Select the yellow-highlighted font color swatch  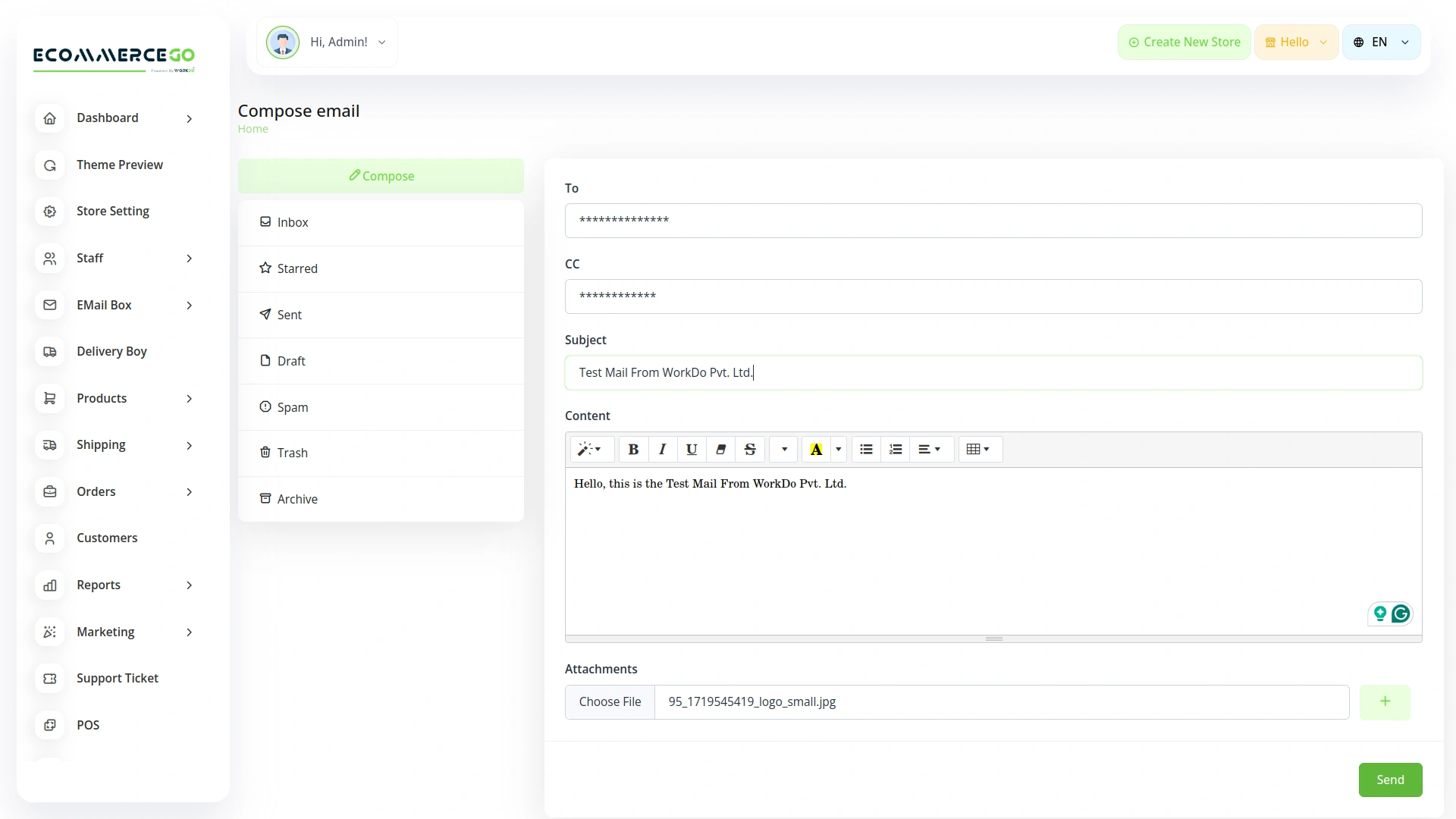coord(815,449)
